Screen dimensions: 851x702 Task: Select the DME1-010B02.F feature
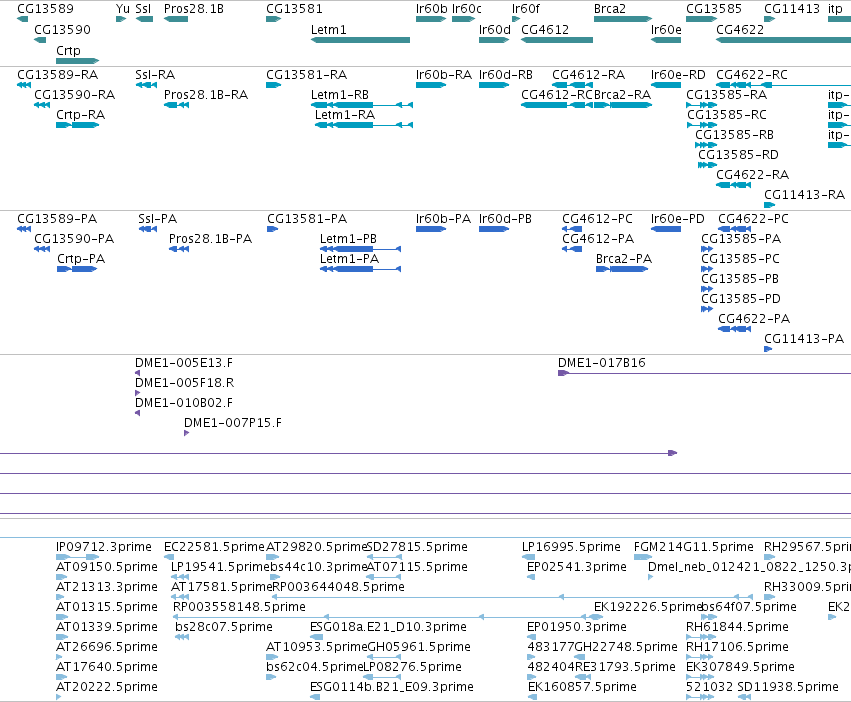coord(184,403)
